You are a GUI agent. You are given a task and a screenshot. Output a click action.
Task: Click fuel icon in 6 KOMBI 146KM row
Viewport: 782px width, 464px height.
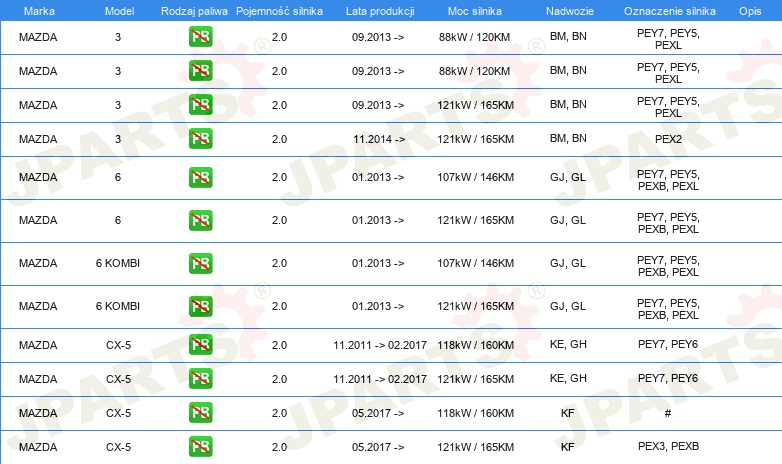click(x=200, y=263)
